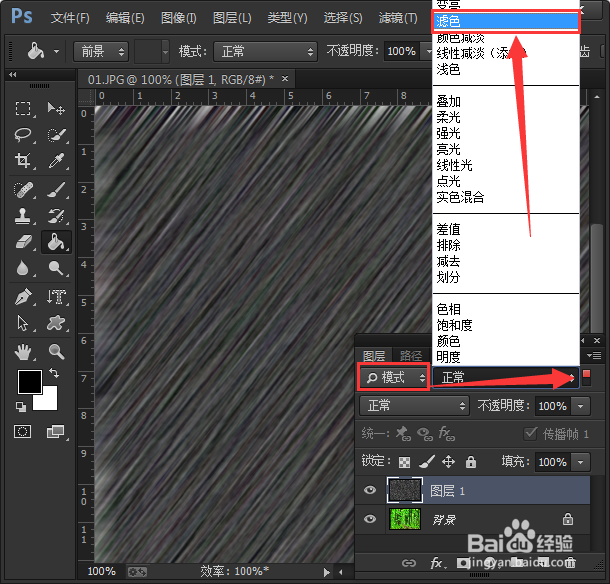This screenshot has width=610, height=584.
Task: Open the options bar 不透明度 slider arrow
Action: pos(428,51)
